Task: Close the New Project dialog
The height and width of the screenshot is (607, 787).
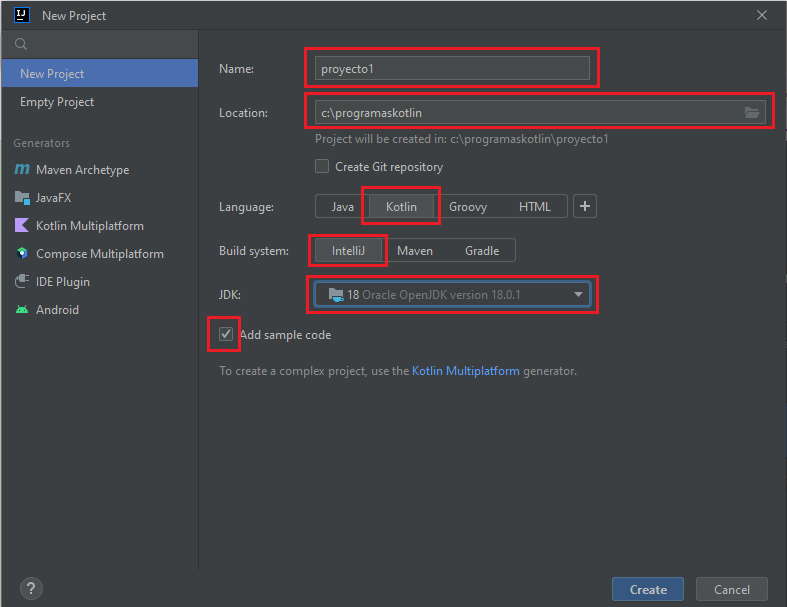Action: (761, 16)
